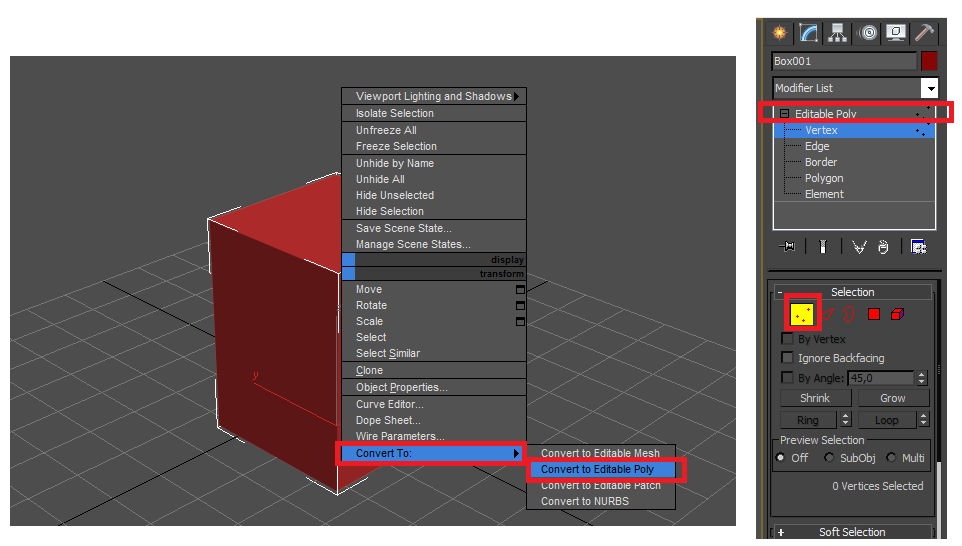Open the Convert To submenu

pos(434,453)
